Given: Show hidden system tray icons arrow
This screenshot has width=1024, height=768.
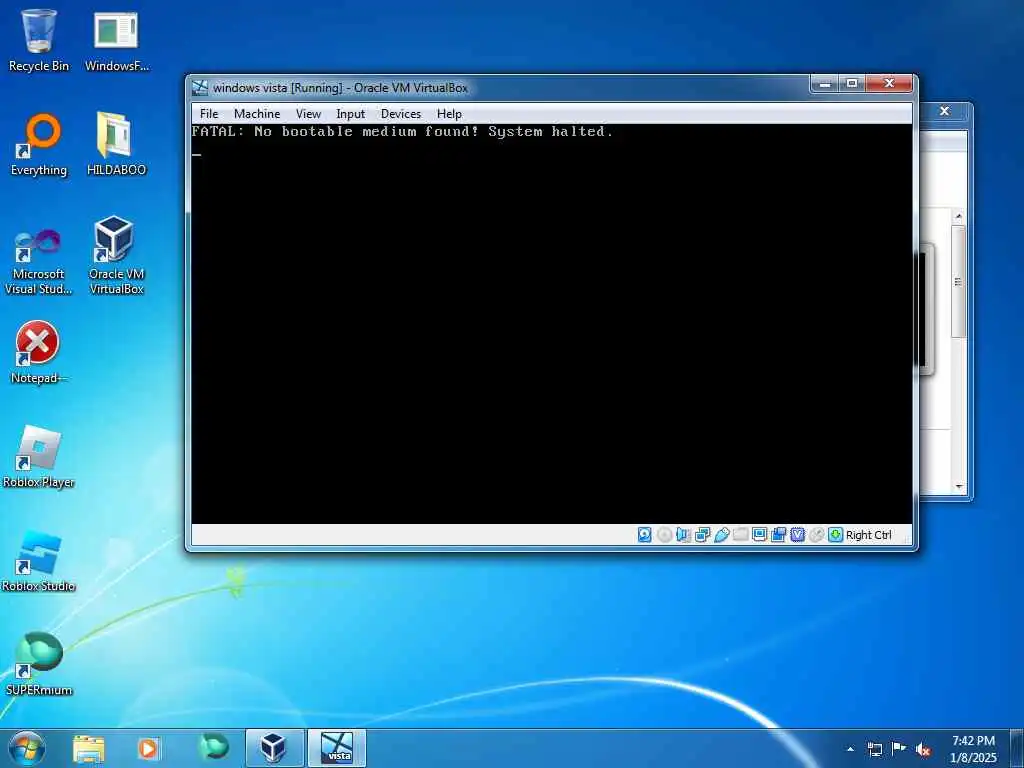Looking at the screenshot, I should pyautogui.click(x=850, y=749).
